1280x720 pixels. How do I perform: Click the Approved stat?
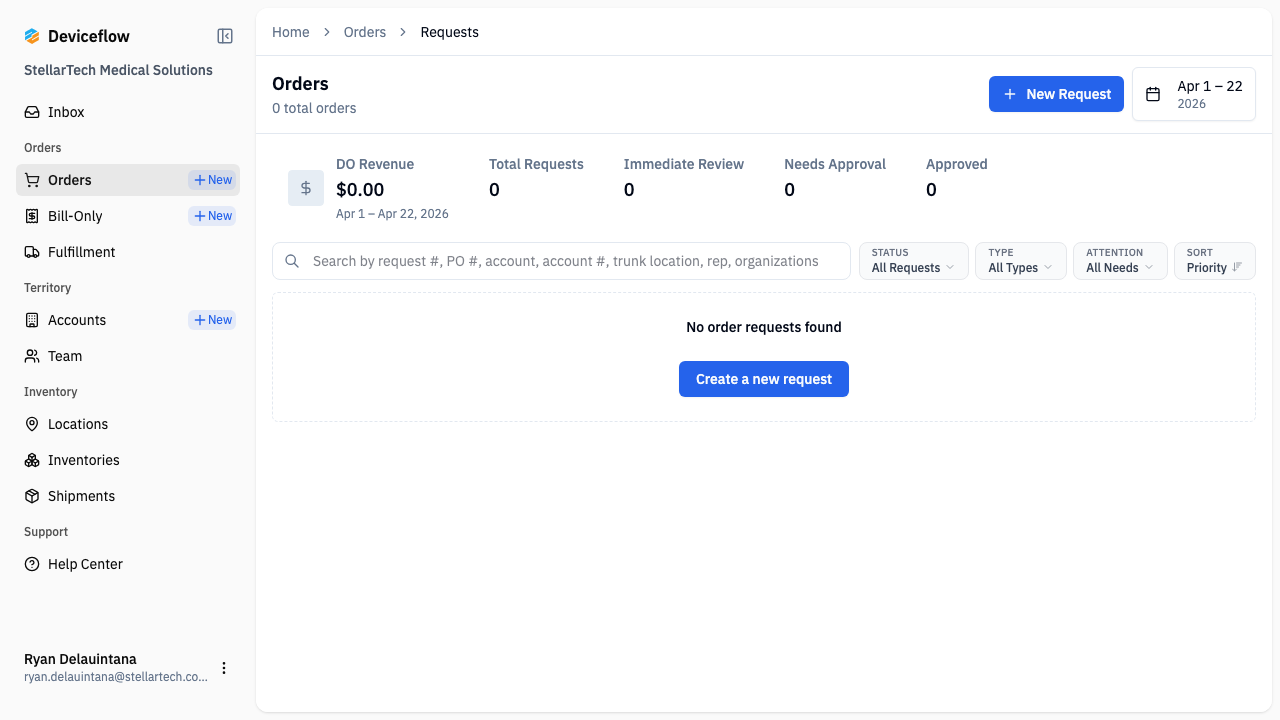(957, 178)
